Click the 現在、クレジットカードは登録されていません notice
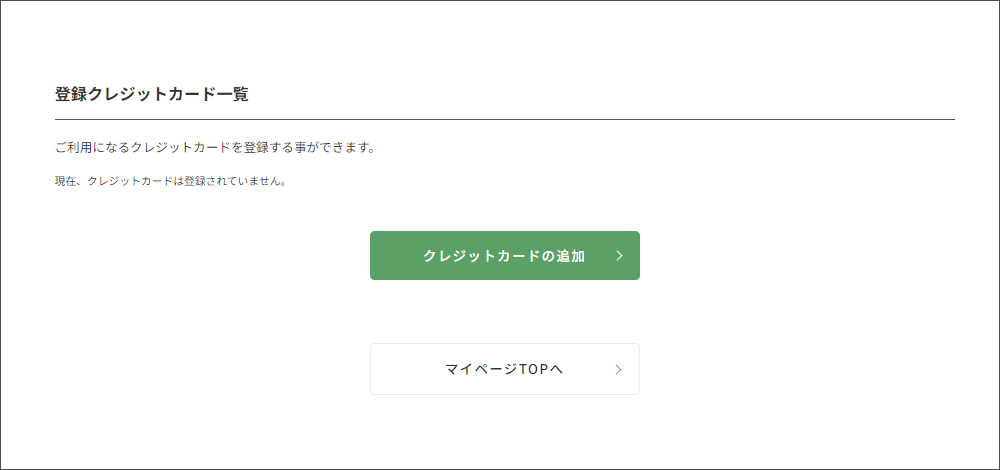 pyautogui.click(x=171, y=182)
